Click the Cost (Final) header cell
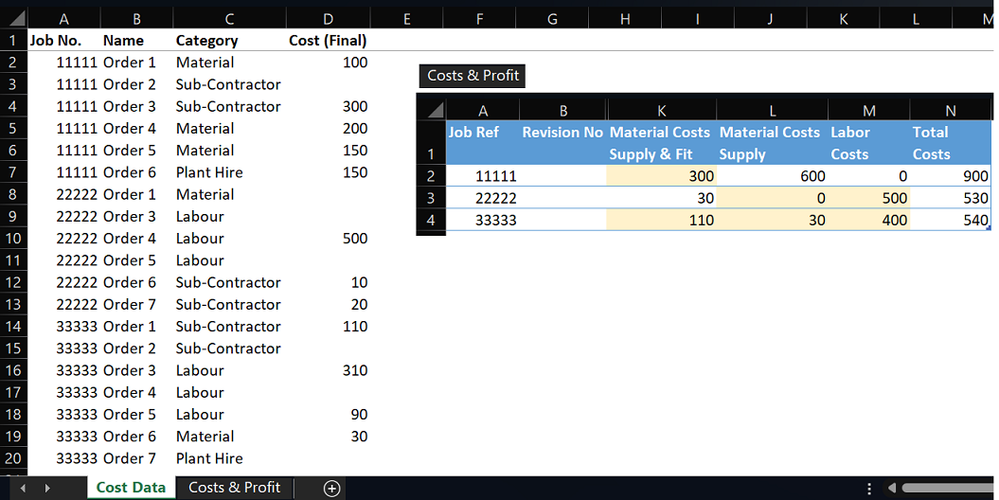Screen dimensions: 999x500 pyautogui.click(x=328, y=40)
